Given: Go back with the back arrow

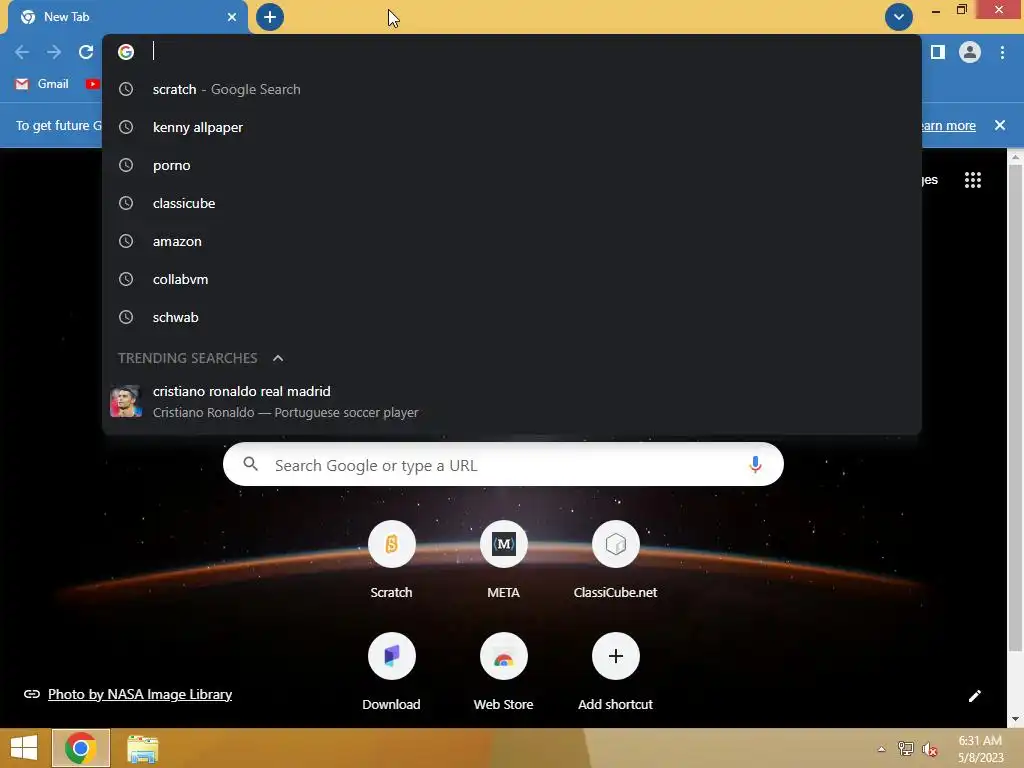Looking at the screenshot, I should [22, 52].
